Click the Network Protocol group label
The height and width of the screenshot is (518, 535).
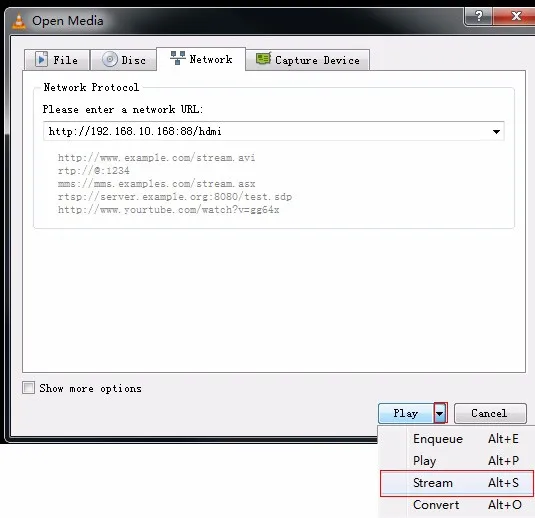(x=91, y=87)
